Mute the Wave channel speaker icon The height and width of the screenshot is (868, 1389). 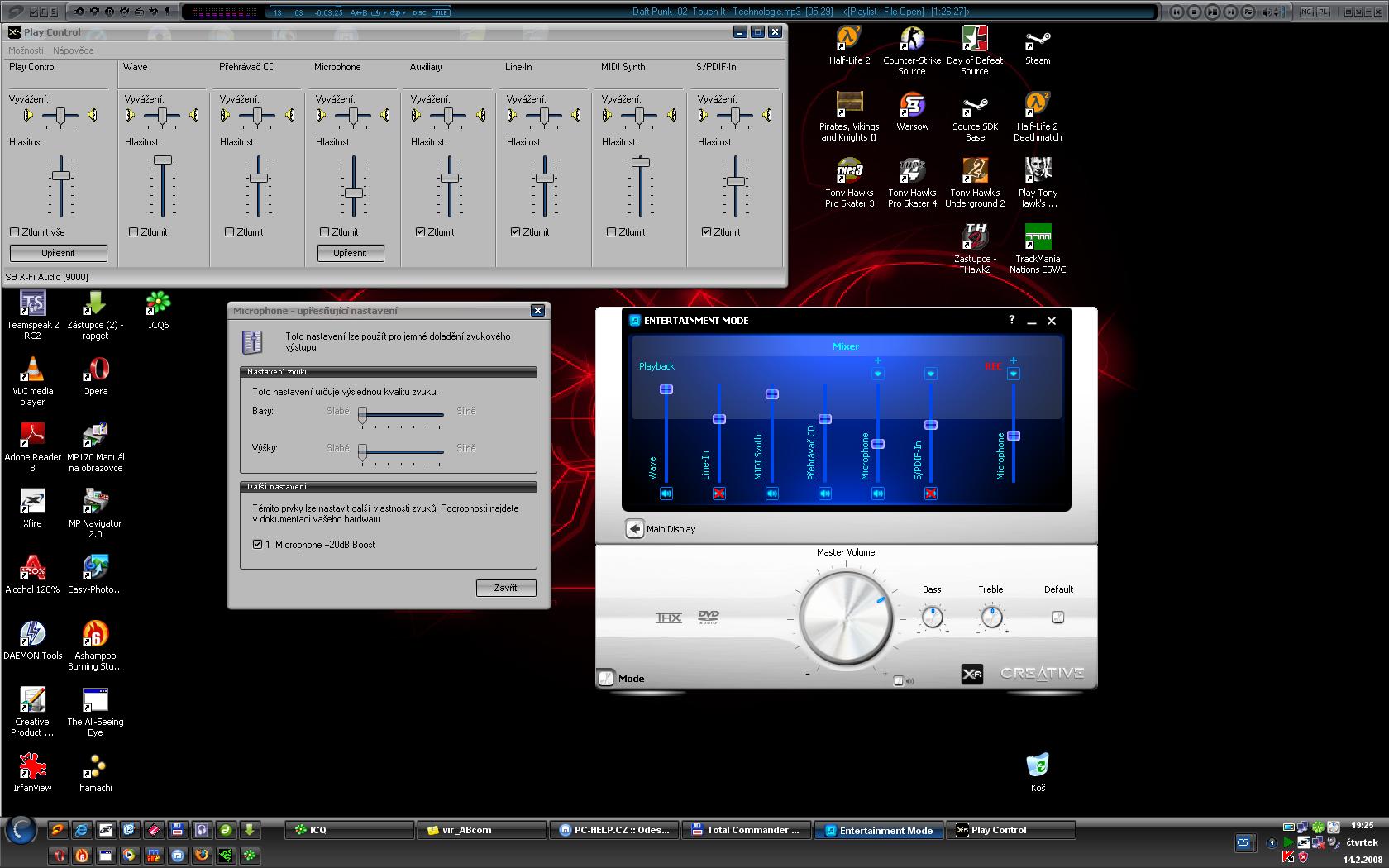click(x=666, y=494)
